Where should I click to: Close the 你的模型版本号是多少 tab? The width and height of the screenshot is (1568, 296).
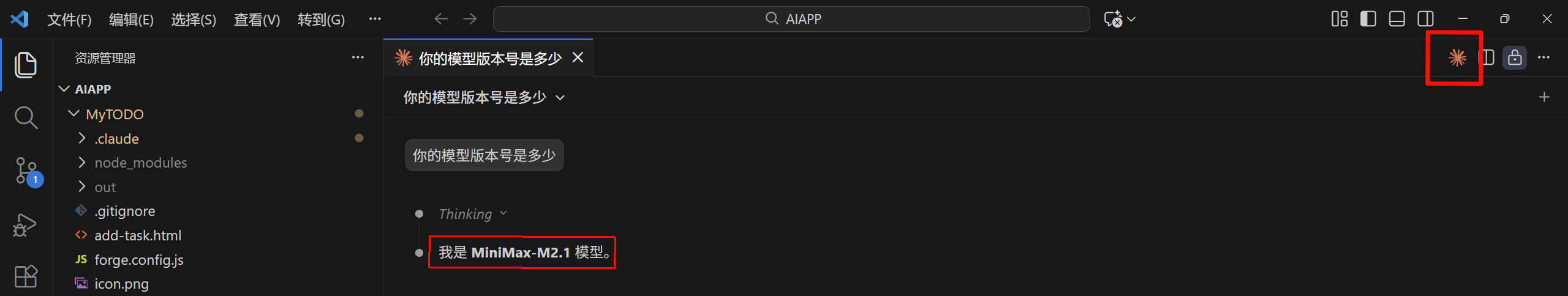(x=578, y=57)
